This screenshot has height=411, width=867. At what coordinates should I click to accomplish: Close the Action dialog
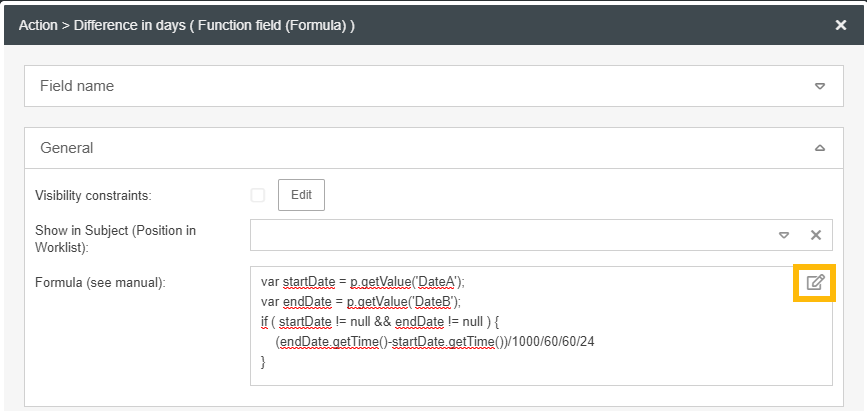841,25
